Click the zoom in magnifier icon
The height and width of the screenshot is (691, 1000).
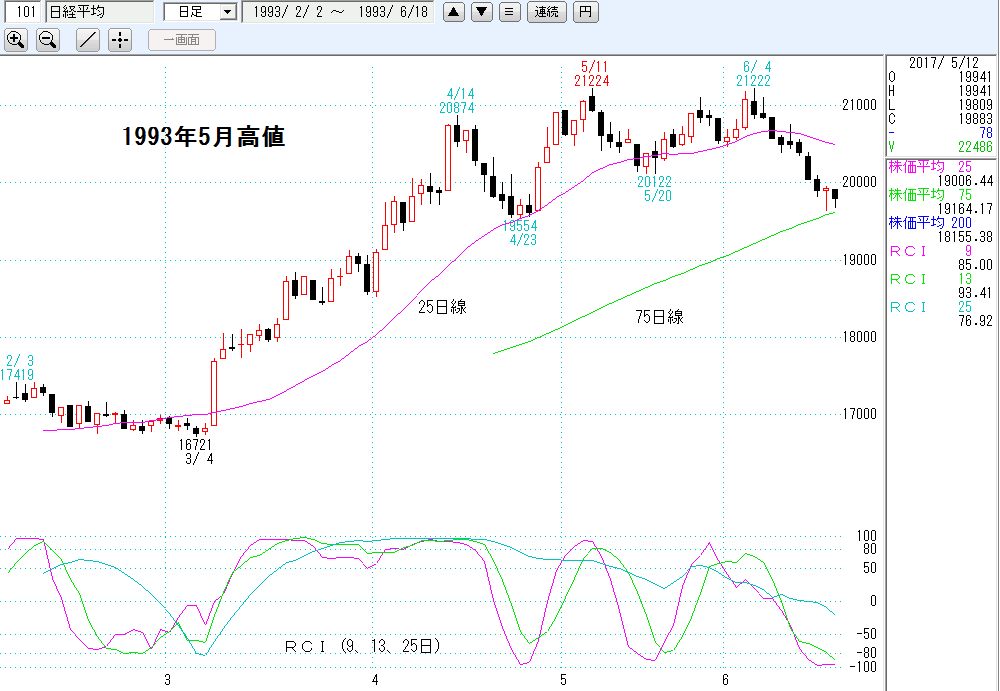point(16,40)
